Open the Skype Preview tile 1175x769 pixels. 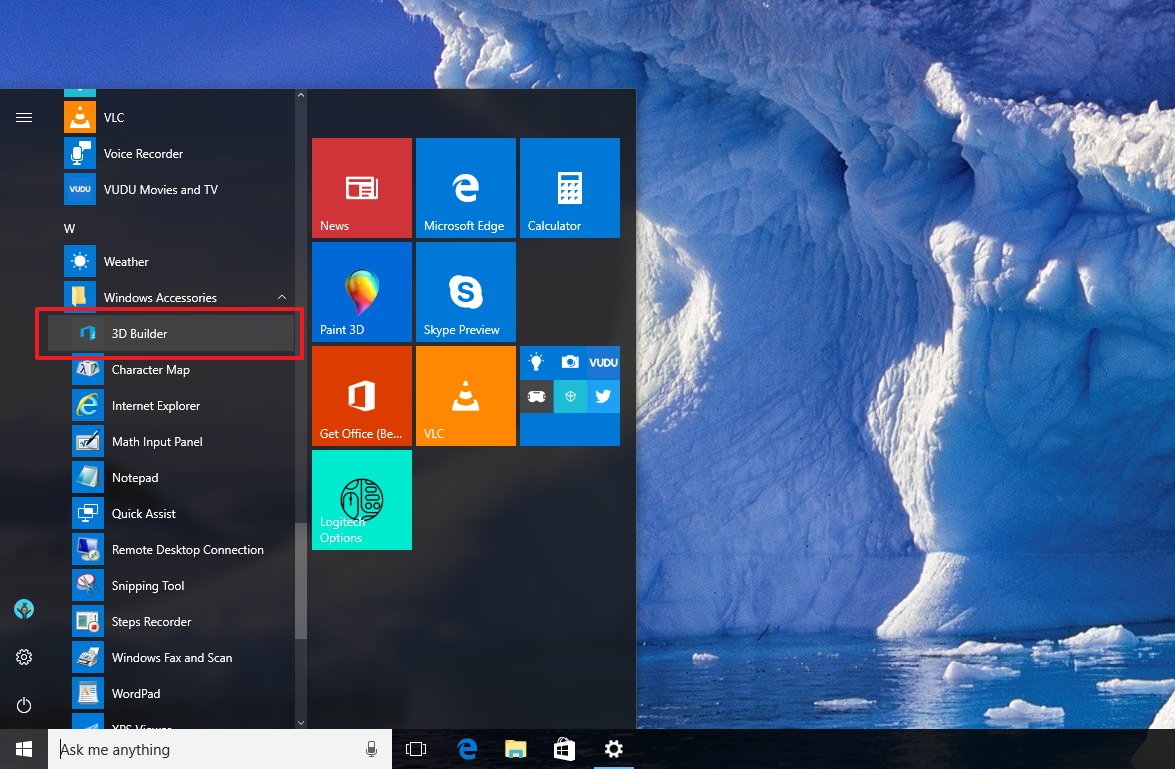466,292
